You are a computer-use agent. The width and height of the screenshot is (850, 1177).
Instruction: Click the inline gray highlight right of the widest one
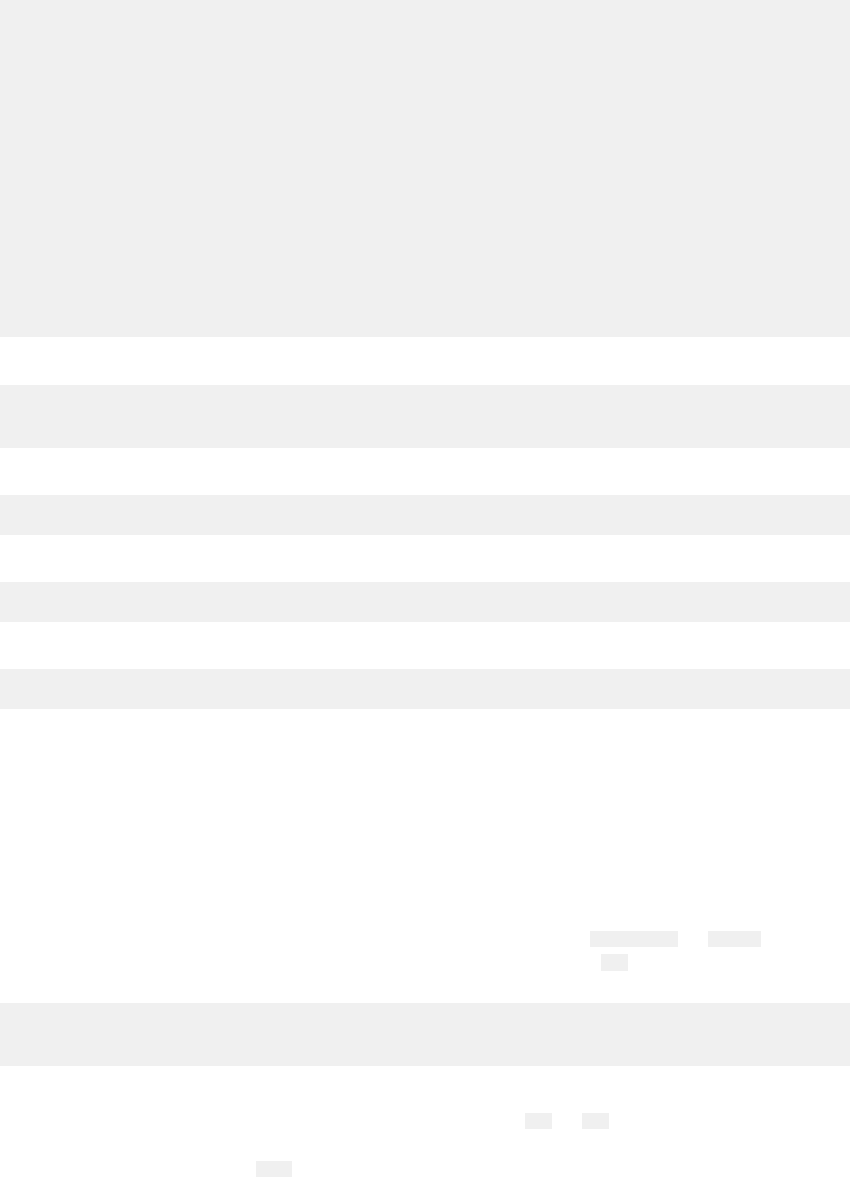click(734, 939)
